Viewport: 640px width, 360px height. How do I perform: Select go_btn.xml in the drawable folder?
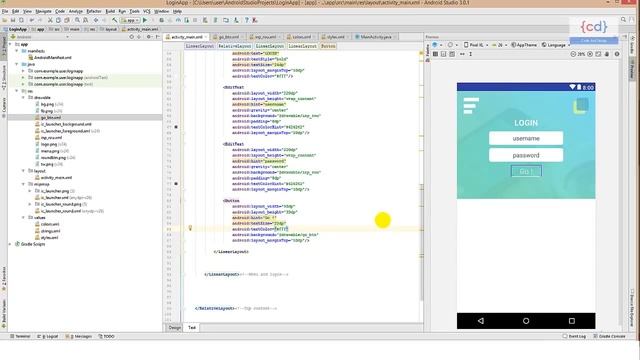click(x=47, y=118)
